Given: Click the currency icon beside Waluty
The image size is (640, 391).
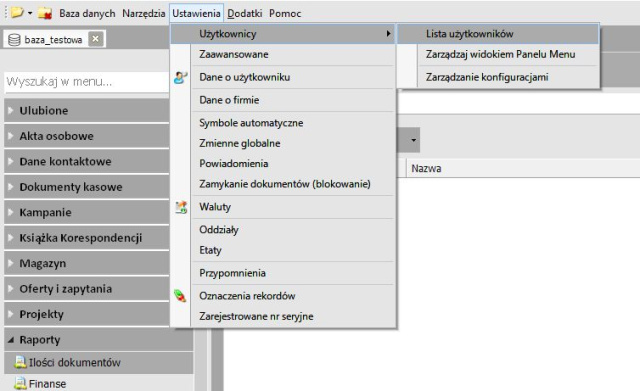Looking at the screenshot, I should [181, 207].
